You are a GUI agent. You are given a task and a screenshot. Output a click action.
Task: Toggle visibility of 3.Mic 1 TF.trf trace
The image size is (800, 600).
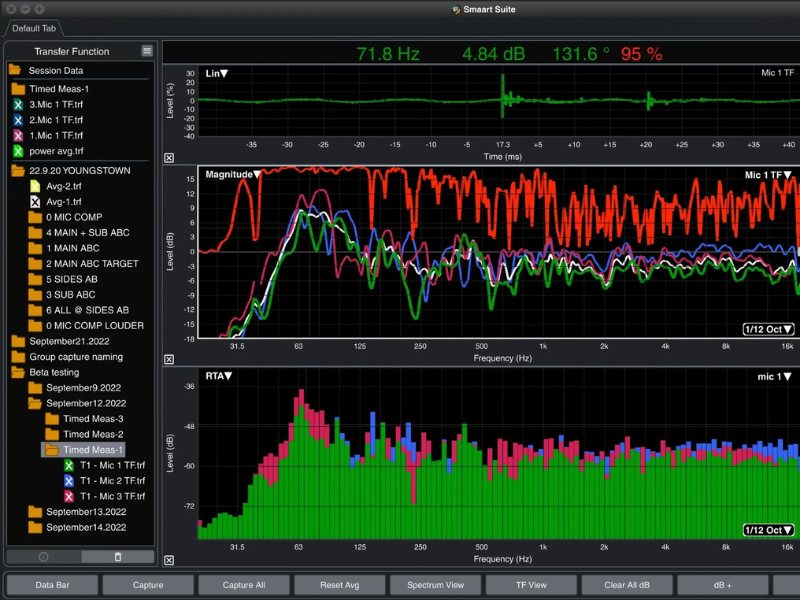click(x=18, y=105)
